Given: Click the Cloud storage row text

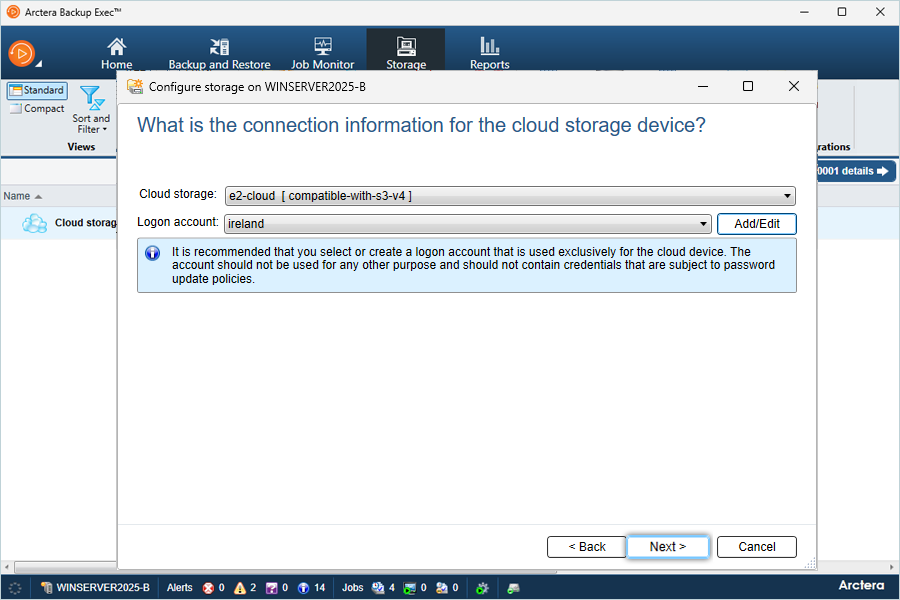Looking at the screenshot, I should (86, 223).
